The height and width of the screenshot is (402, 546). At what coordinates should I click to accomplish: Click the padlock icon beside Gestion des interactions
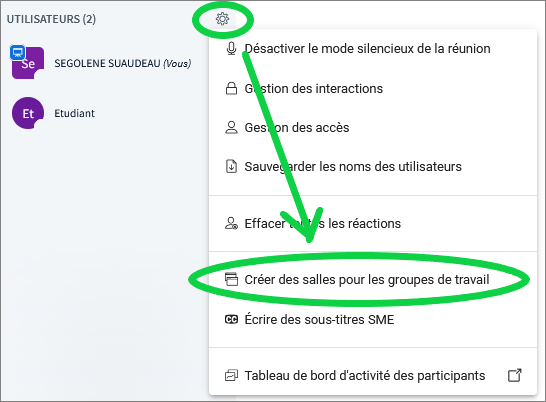[231, 88]
